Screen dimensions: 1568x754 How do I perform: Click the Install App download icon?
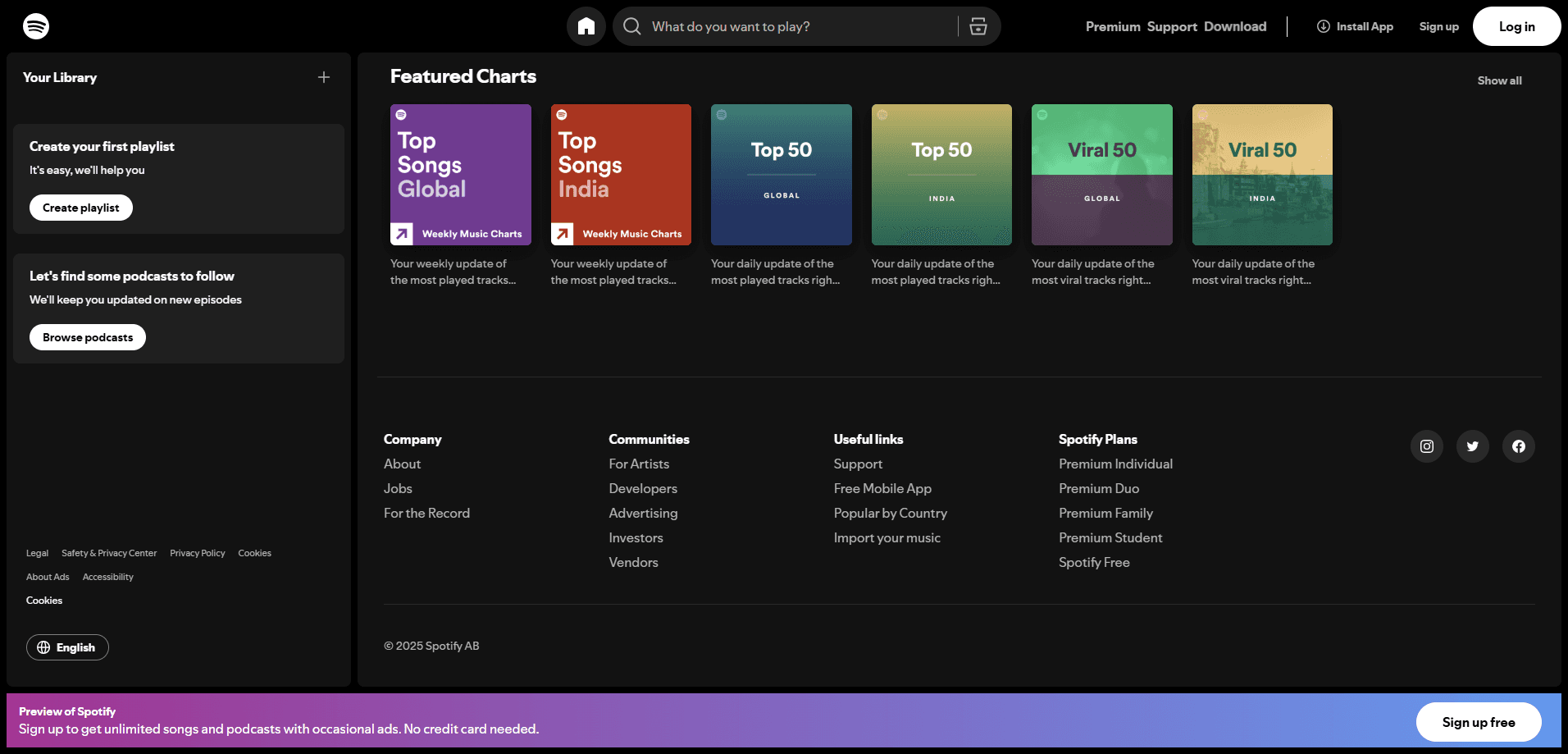point(1324,26)
